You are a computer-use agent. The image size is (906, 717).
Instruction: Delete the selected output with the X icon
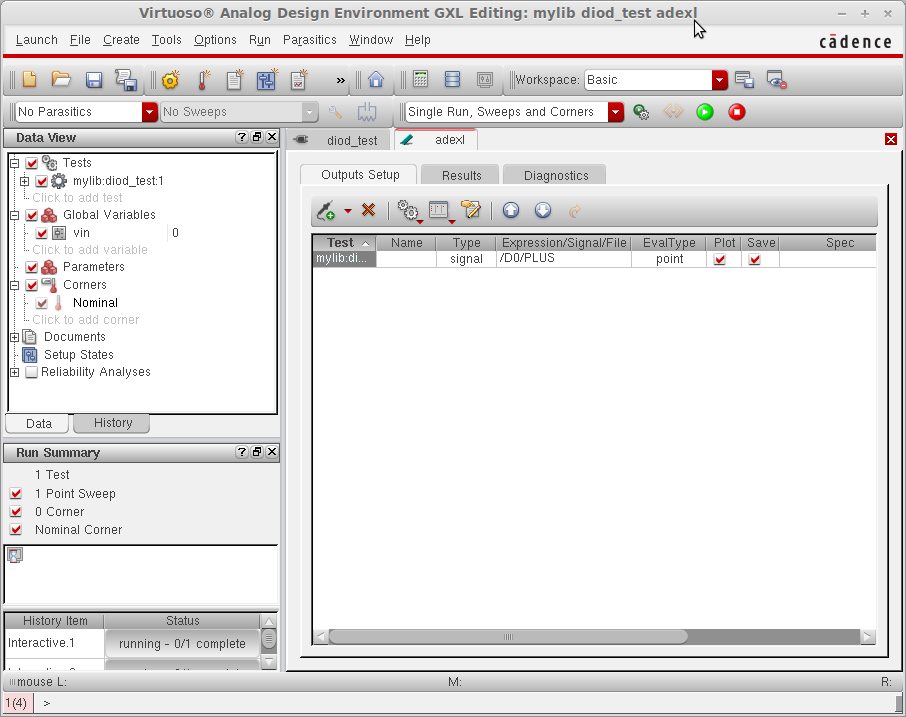[x=369, y=210]
